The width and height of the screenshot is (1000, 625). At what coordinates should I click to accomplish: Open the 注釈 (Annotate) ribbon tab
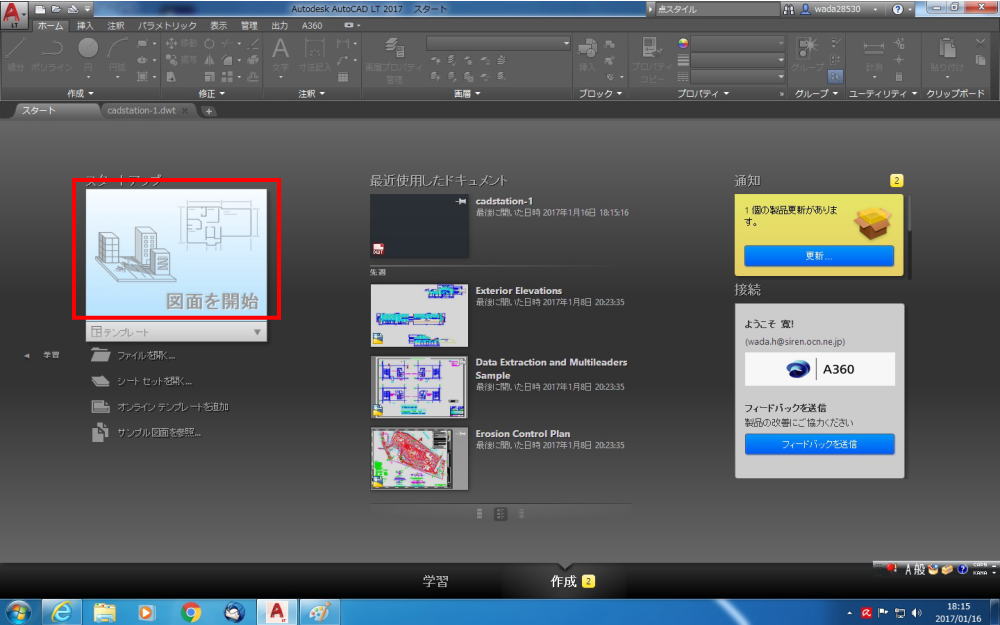click(x=115, y=26)
